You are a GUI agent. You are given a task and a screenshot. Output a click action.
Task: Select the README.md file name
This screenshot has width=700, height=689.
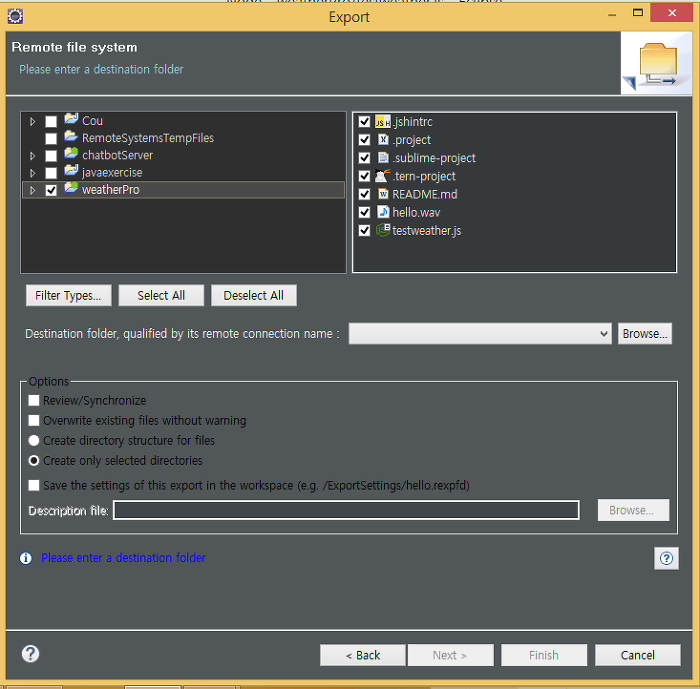coord(425,194)
